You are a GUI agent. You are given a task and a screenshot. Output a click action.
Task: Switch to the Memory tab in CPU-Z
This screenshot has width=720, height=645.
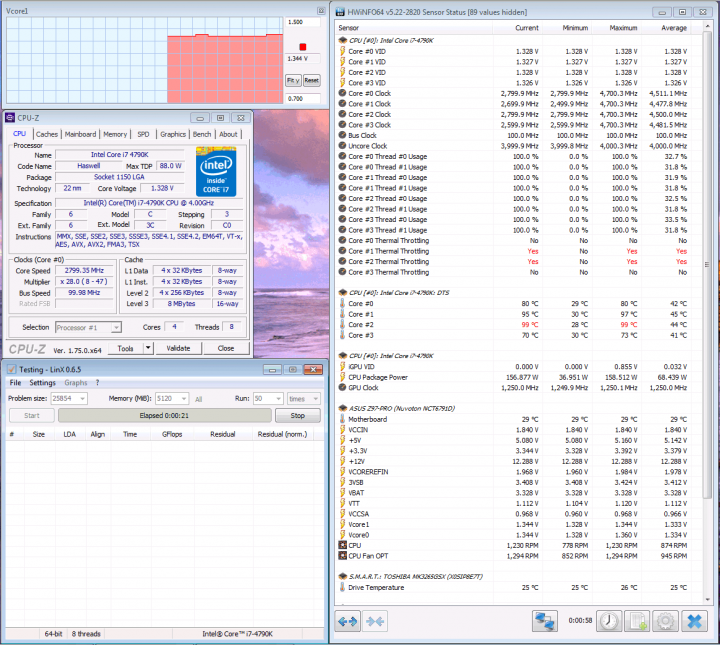click(115, 134)
